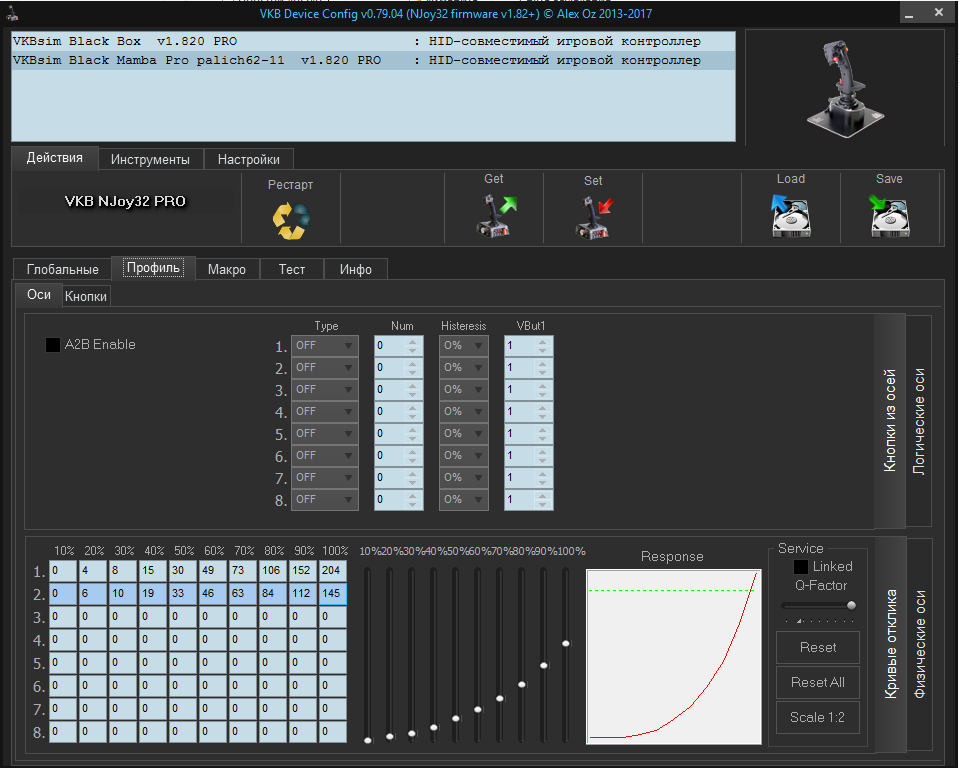Screen dimensions: 959x768
Task: Select the vertical Кривые отклика tab
Action: click(x=891, y=644)
